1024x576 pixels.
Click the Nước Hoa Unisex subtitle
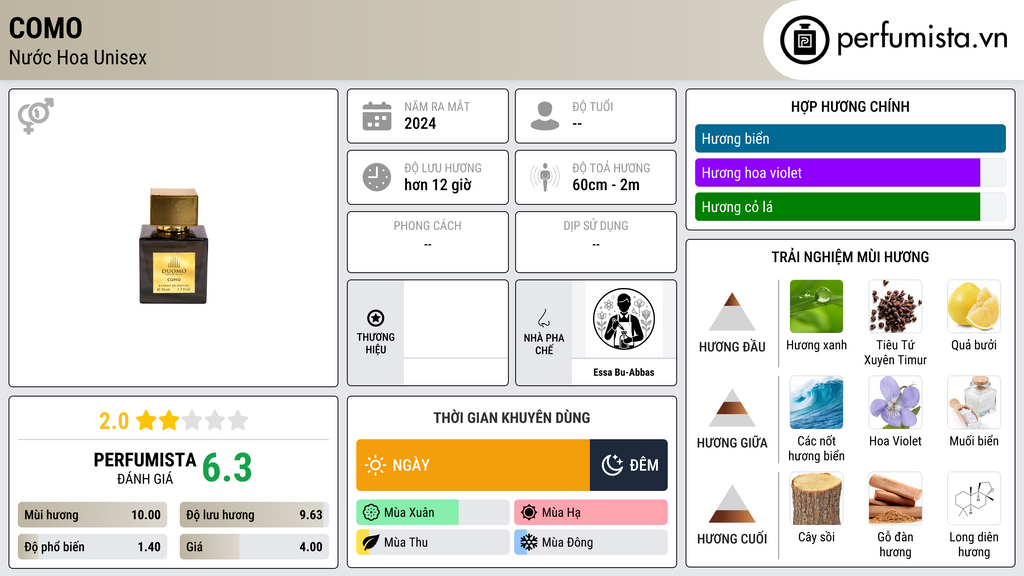click(x=78, y=57)
